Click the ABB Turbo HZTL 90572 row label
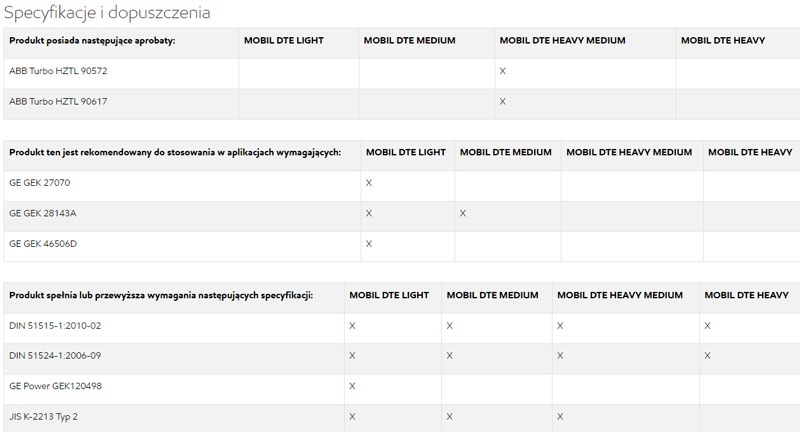Screen dimensions: 800x432 click(x=59, y=72)
